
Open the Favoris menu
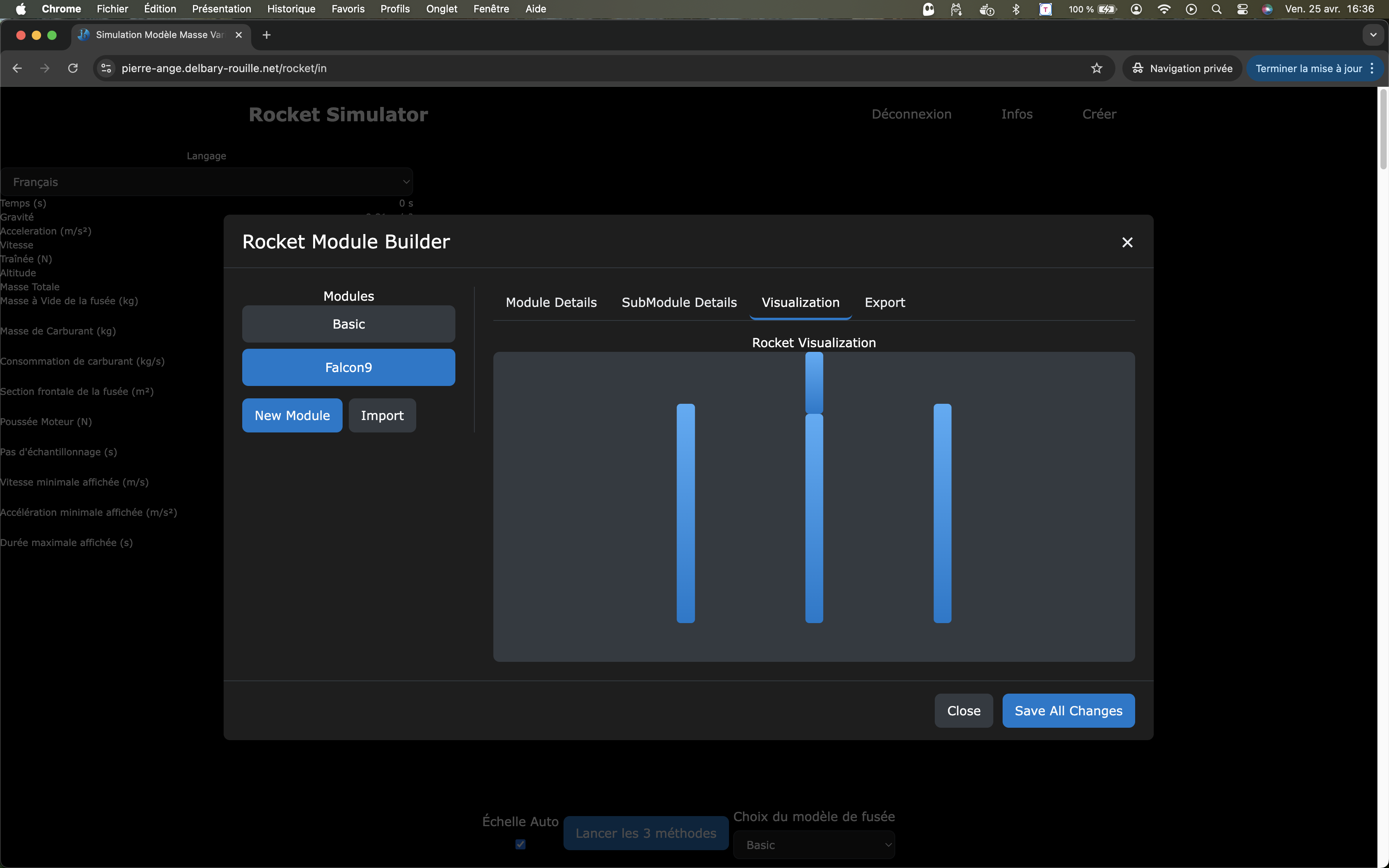pyautogui.click(x=348, y=9)
